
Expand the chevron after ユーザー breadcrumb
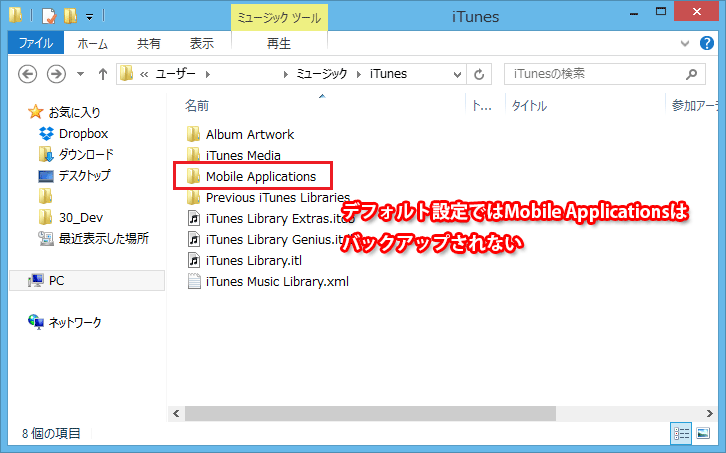click(208, 74)
